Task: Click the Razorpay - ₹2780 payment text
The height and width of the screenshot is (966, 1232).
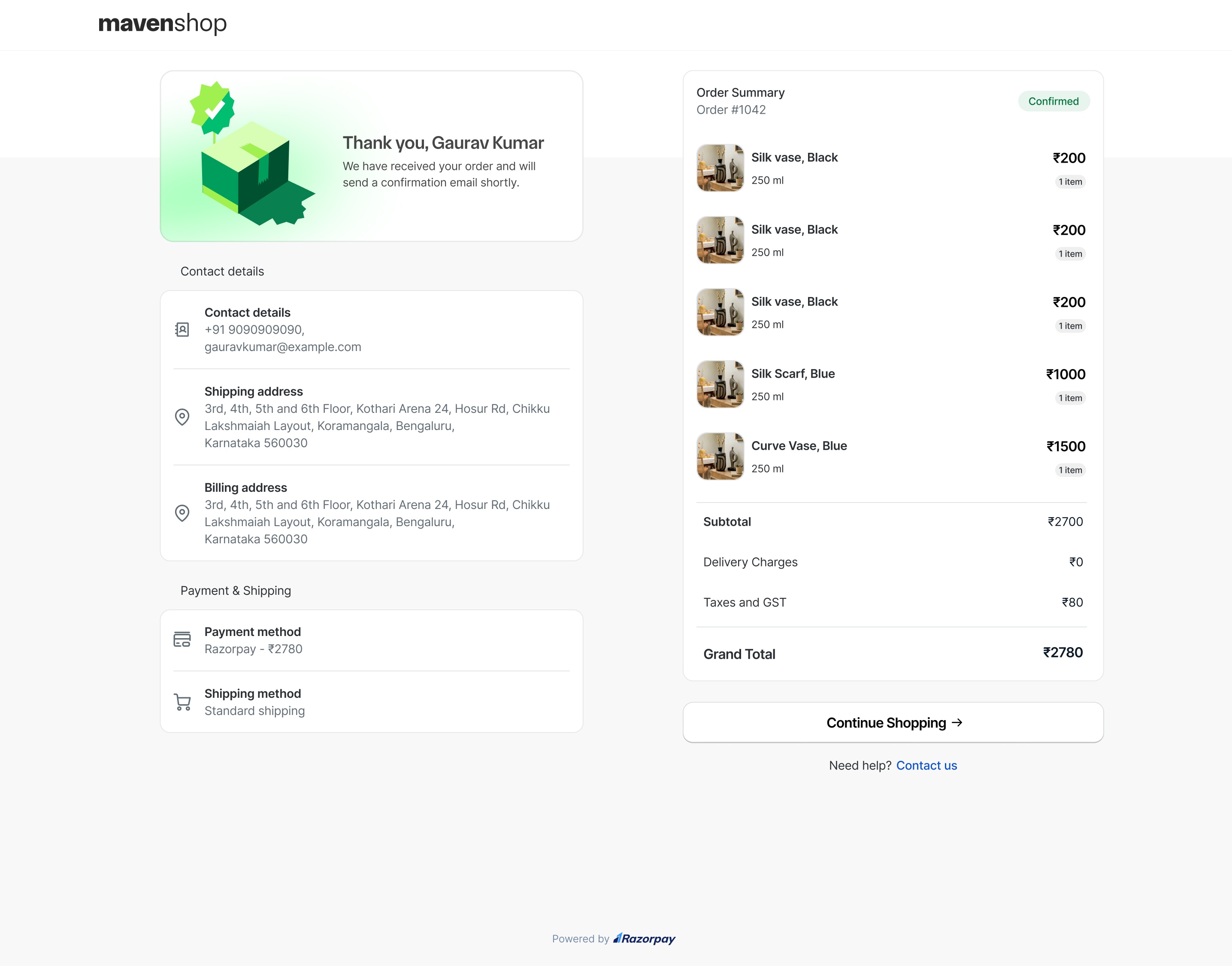Action: coord(253,649)
